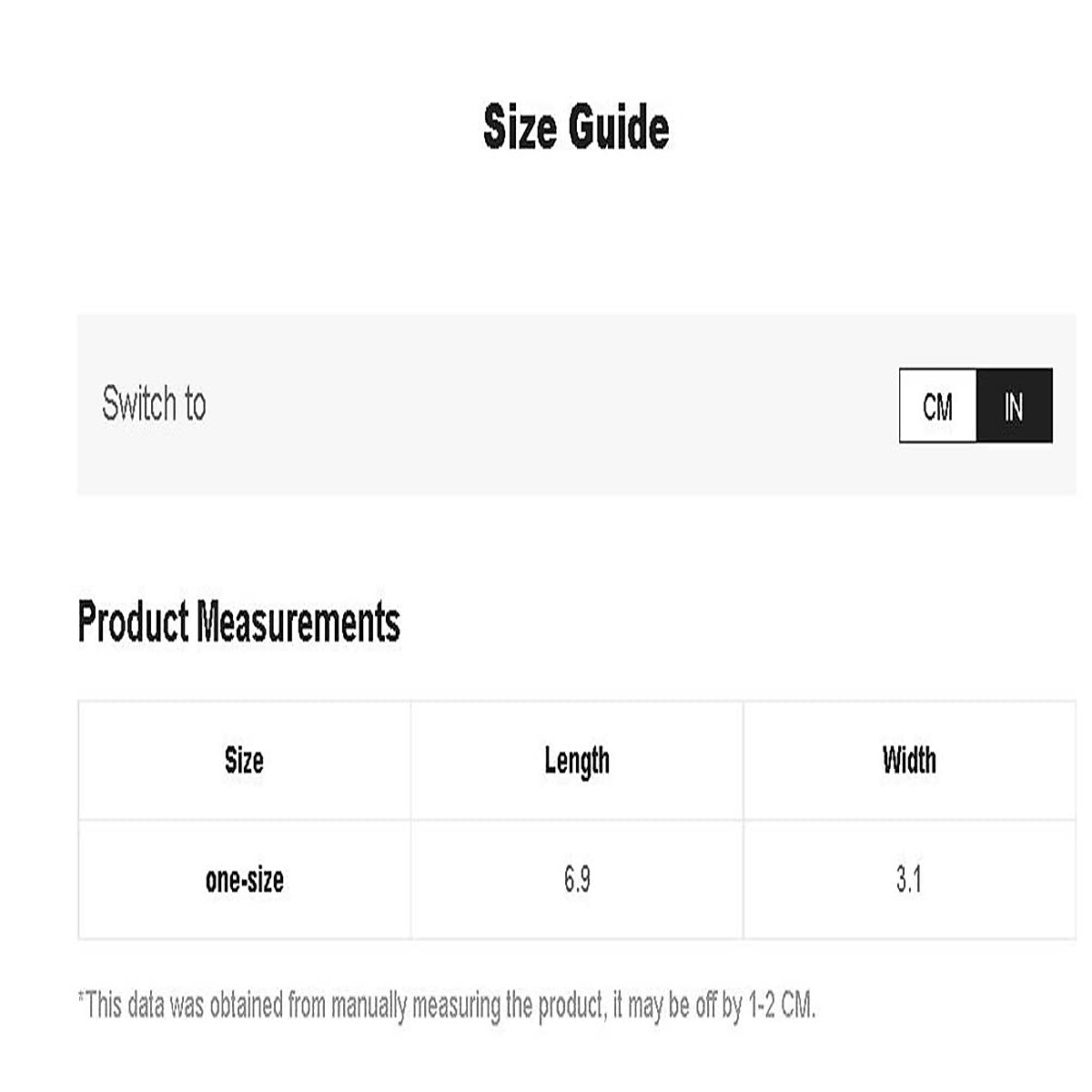
Task: Switch measurements to CM units
Action: (x=937, y=406)
